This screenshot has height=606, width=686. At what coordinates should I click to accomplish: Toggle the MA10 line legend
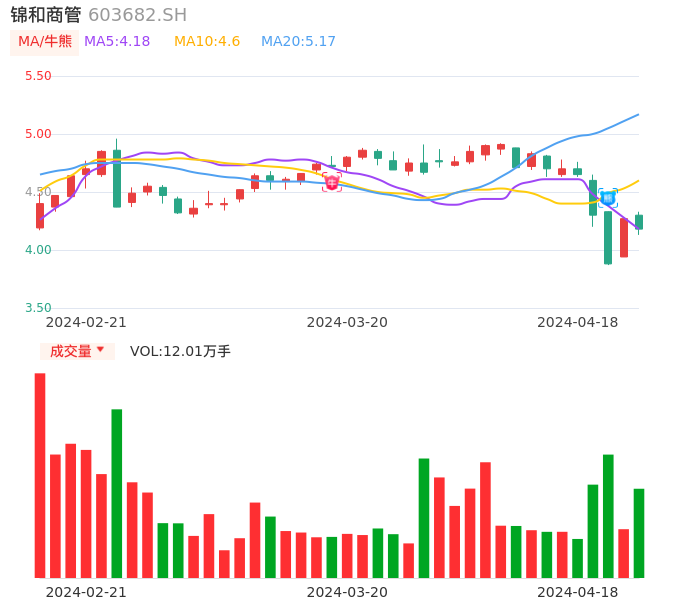[207, 42]
